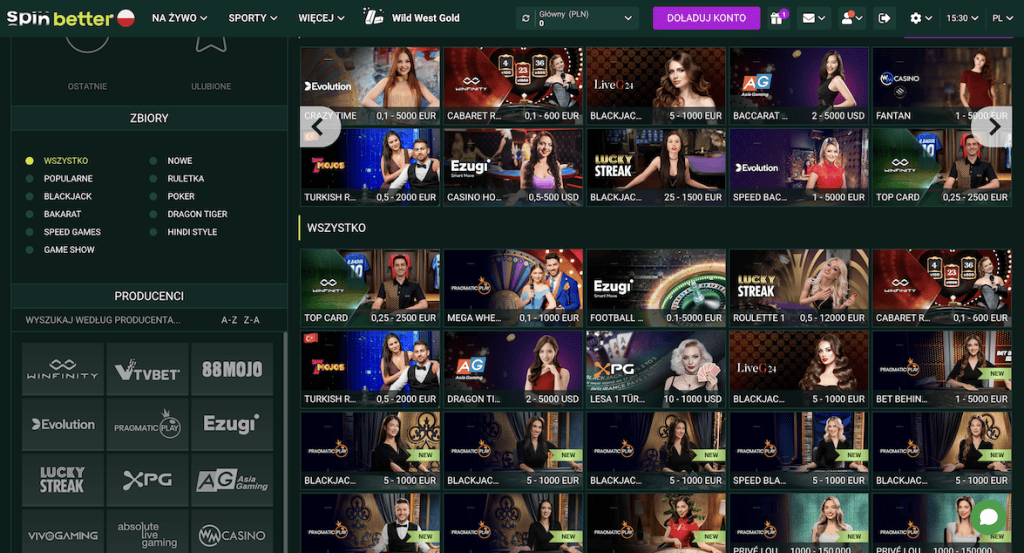Open the user account profile menu
This screenshot has height=553, width=1024.
coord(852,18)
